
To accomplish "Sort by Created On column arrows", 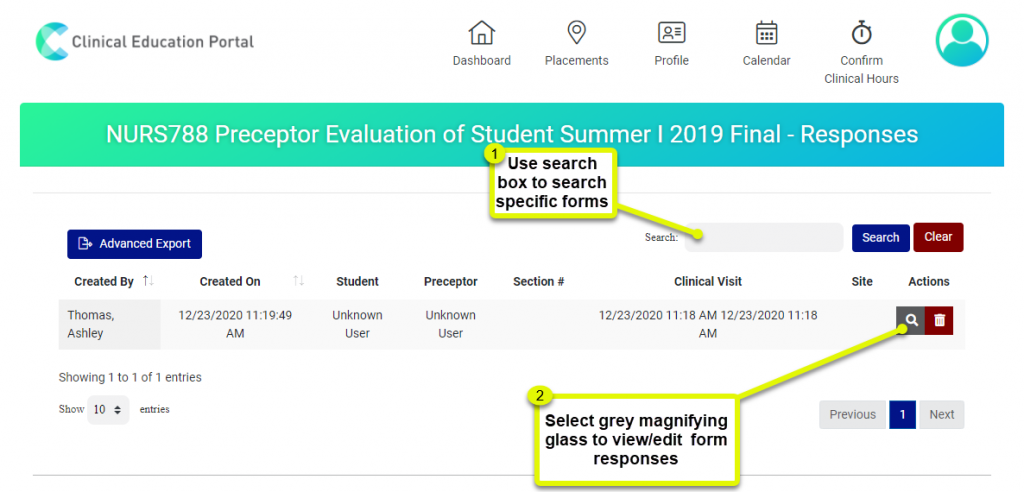I will pyautogui.click(x=298, y=282).
